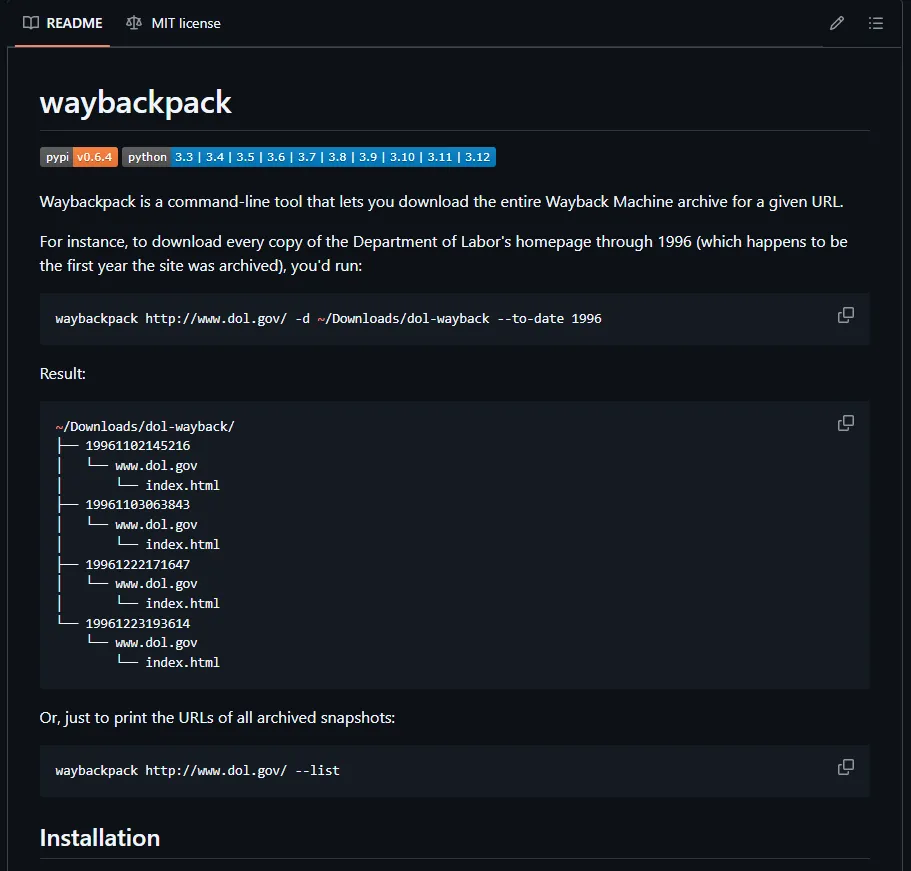Click the copy icon next to the first code block
911x871 pixels.
tap(845, 314)
